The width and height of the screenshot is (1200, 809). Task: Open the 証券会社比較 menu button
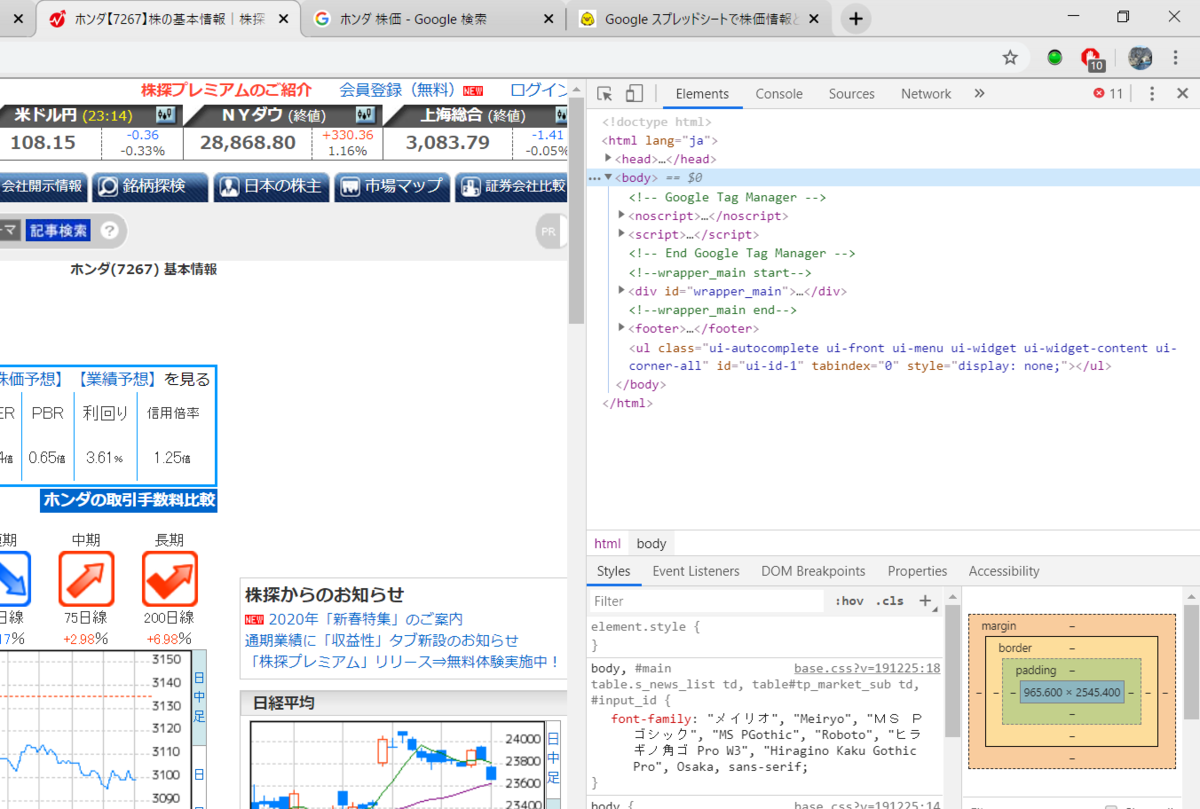(x=511, y=186)
